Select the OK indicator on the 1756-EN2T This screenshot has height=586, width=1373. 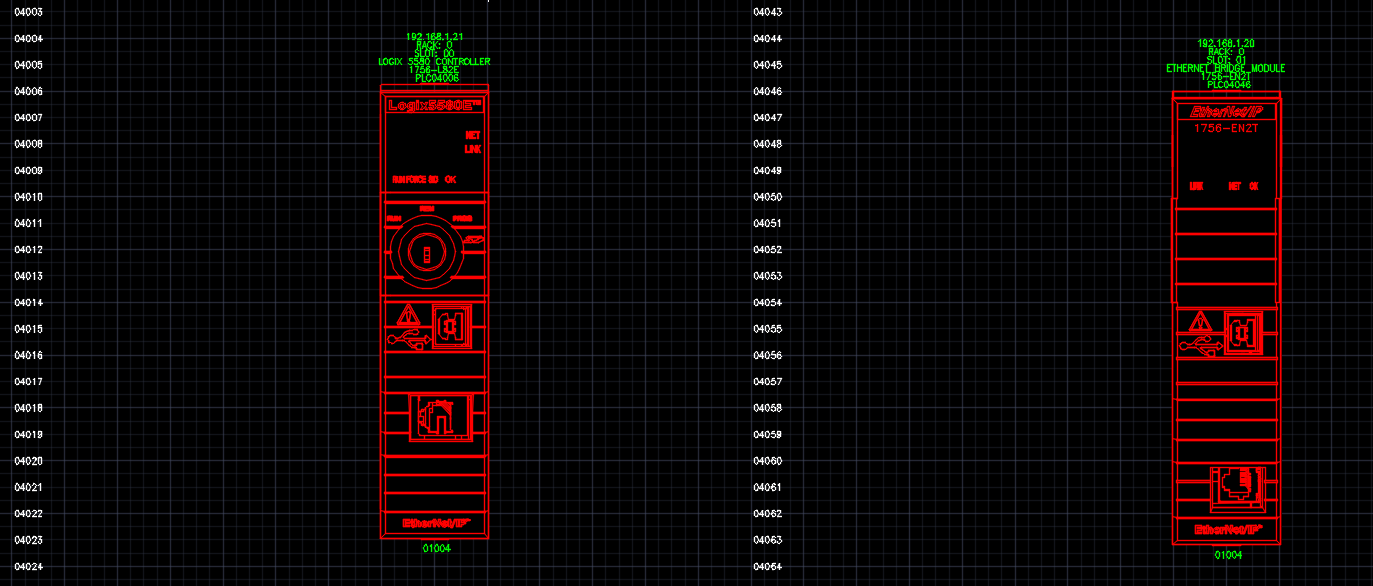(x=1254, y=185)
